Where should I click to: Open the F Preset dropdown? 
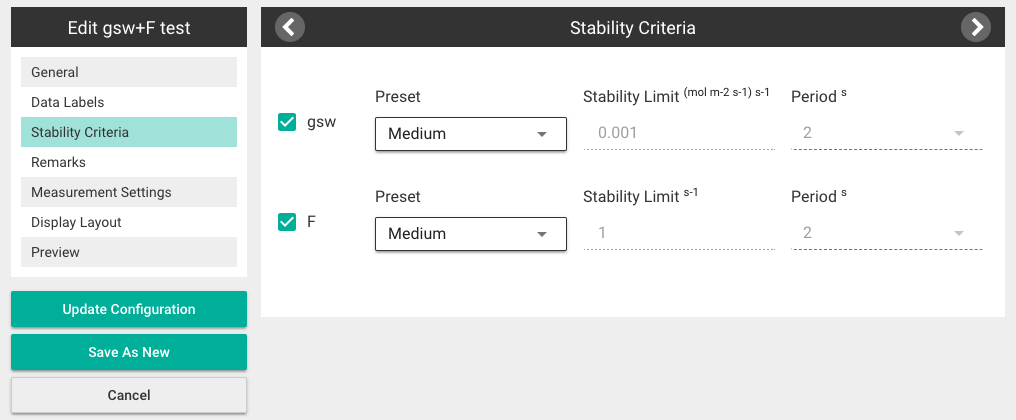click(471, 234)
